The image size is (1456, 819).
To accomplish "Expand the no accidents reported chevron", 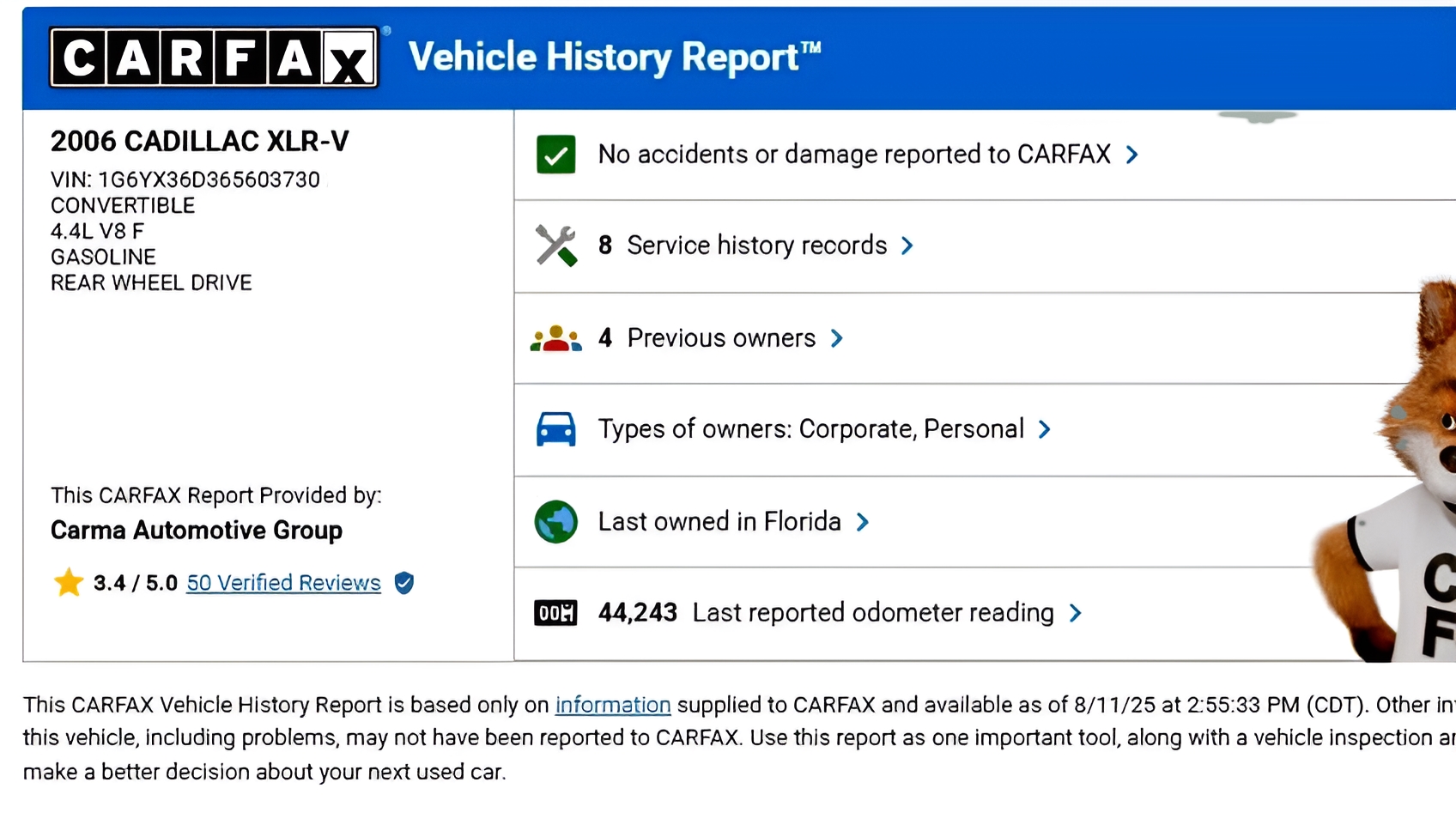I will click(x=1132, y=155).
